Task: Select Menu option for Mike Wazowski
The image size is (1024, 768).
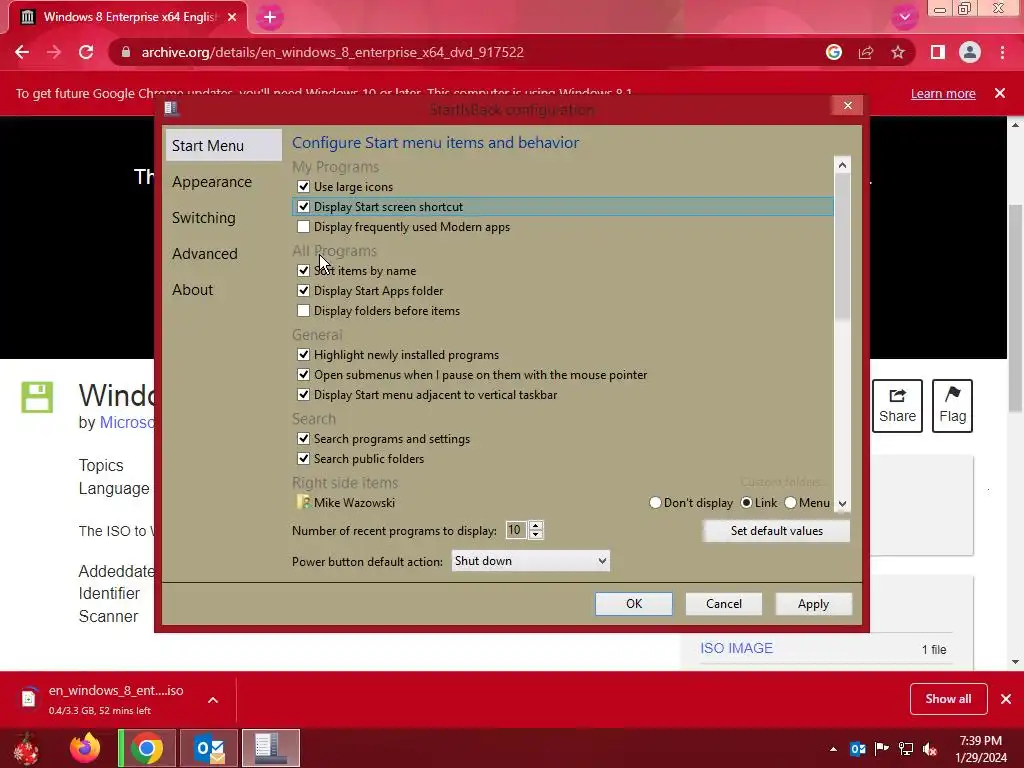Action: (x=790, y=503)
